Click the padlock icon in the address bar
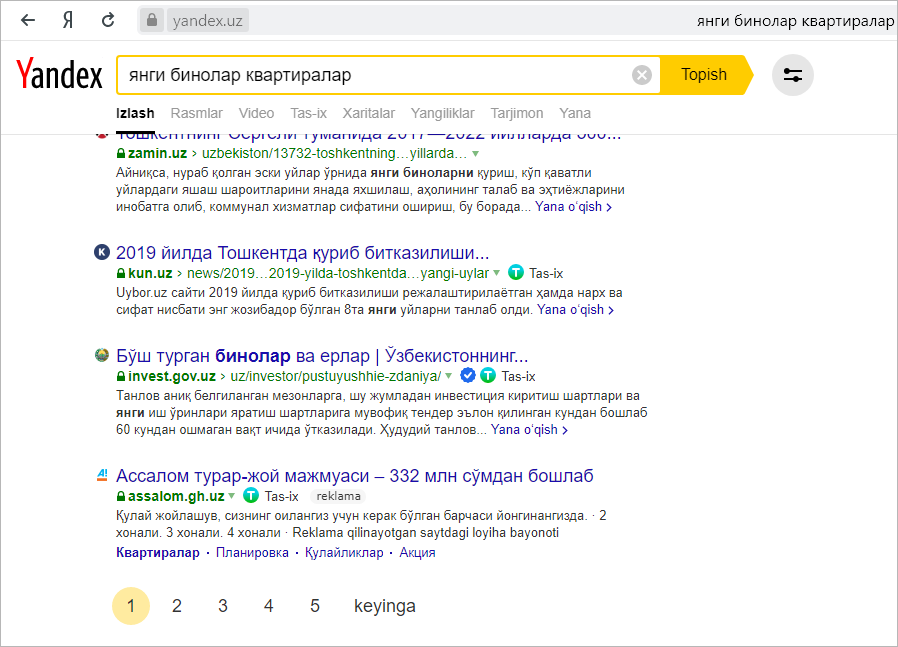898x647 pixels. (152, 21)
